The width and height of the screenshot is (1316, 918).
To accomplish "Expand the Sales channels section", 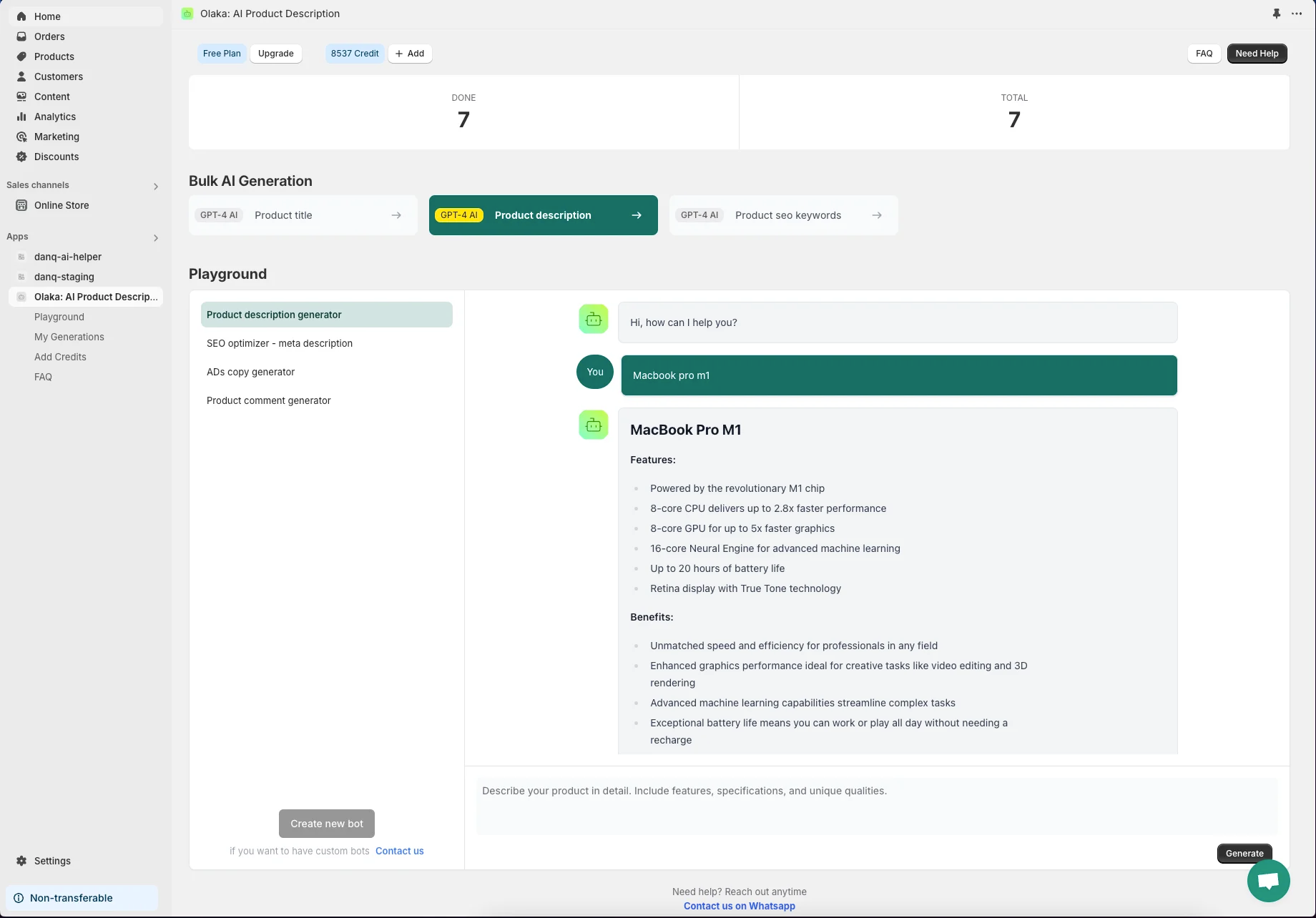I will pos(155,186).
